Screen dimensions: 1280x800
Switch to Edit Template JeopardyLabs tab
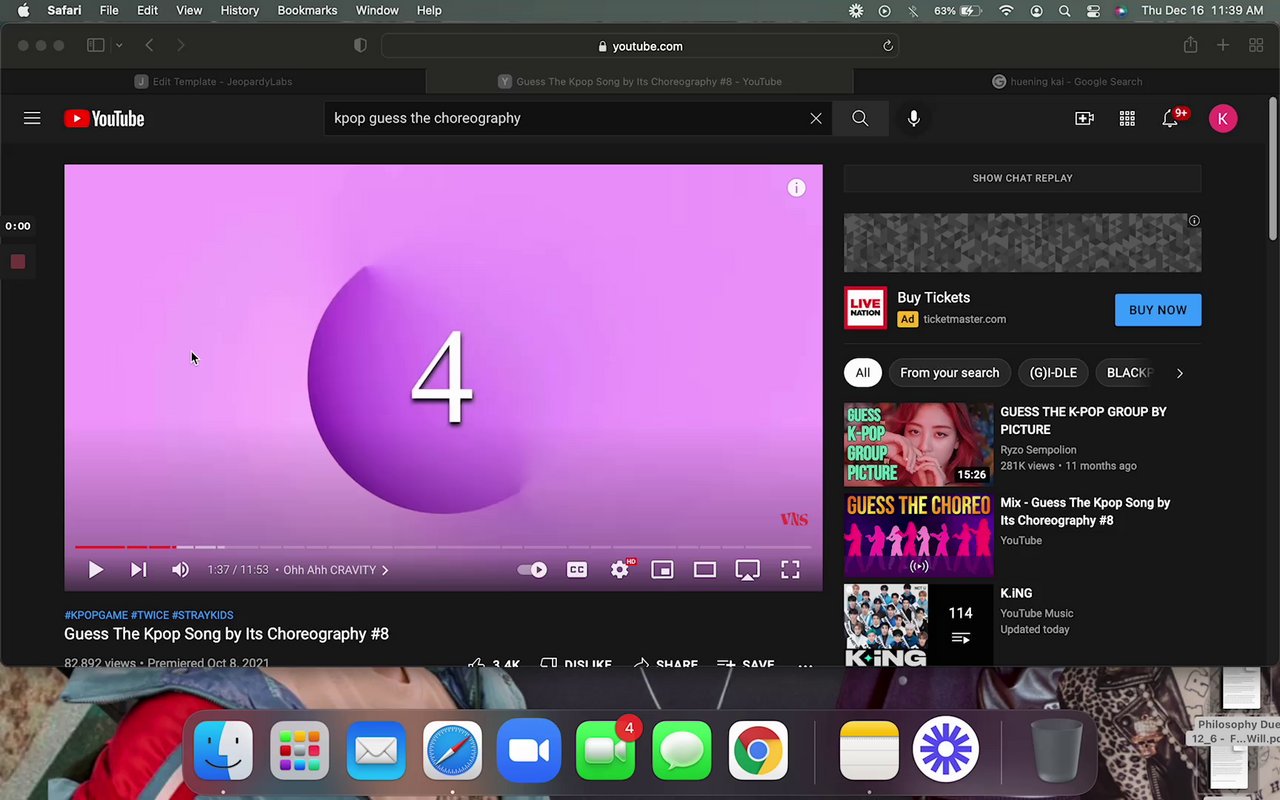[214, 81]
